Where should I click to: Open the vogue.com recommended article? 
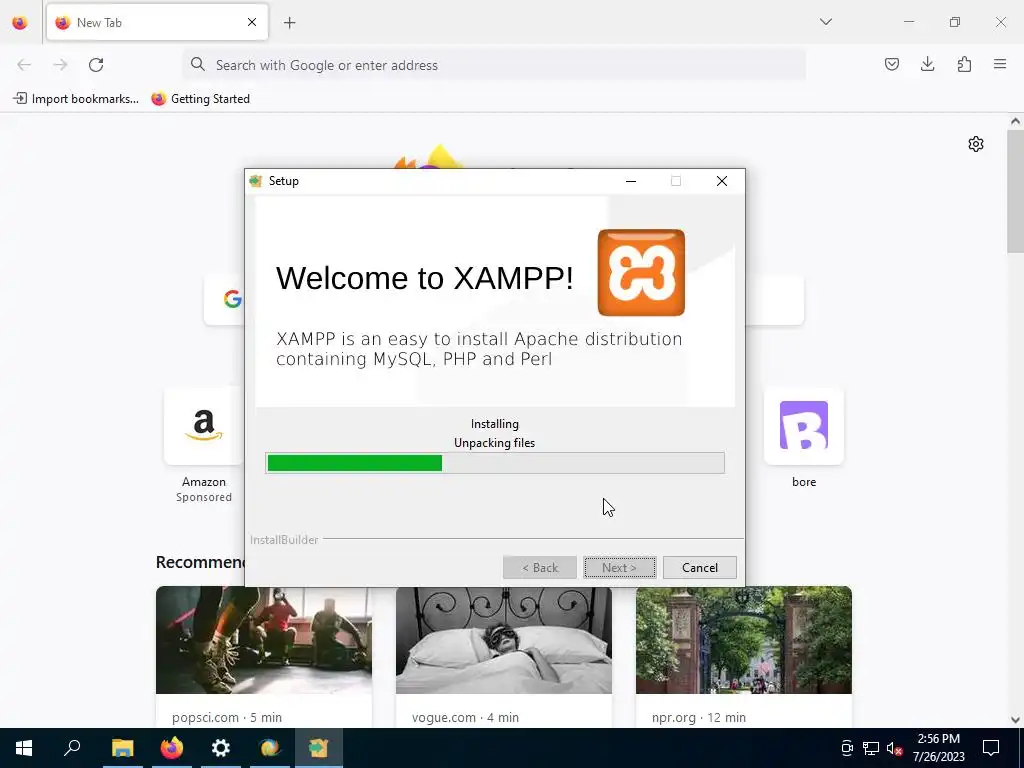coord(504,657)
